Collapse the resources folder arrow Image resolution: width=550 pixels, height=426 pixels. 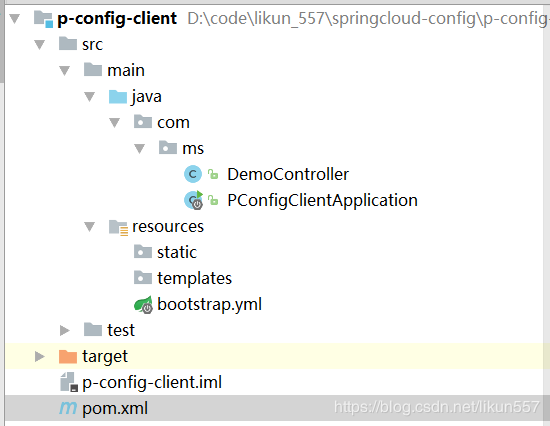(89, 227)
